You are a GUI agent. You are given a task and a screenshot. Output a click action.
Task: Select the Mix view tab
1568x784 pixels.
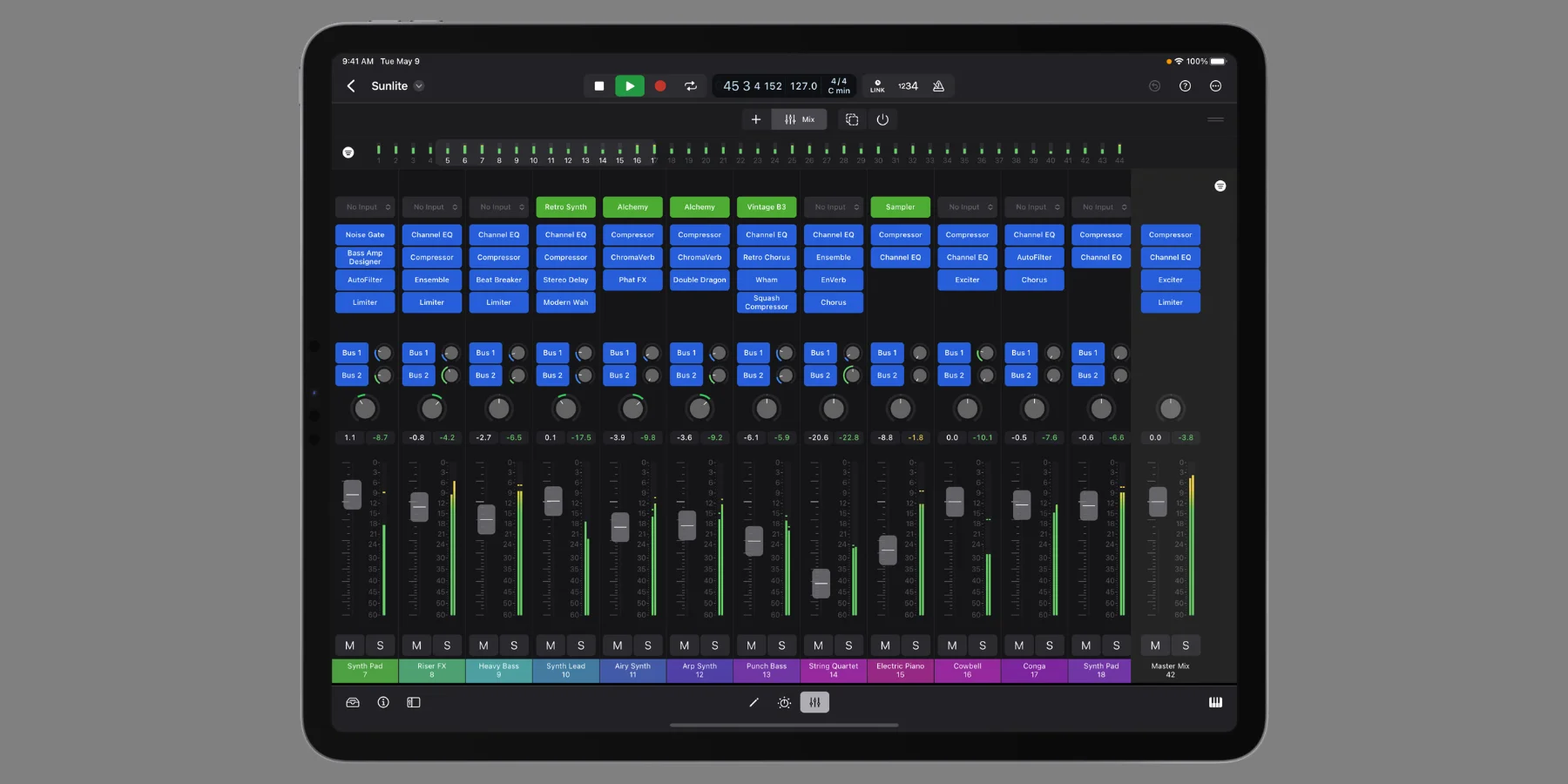[800, 119]
